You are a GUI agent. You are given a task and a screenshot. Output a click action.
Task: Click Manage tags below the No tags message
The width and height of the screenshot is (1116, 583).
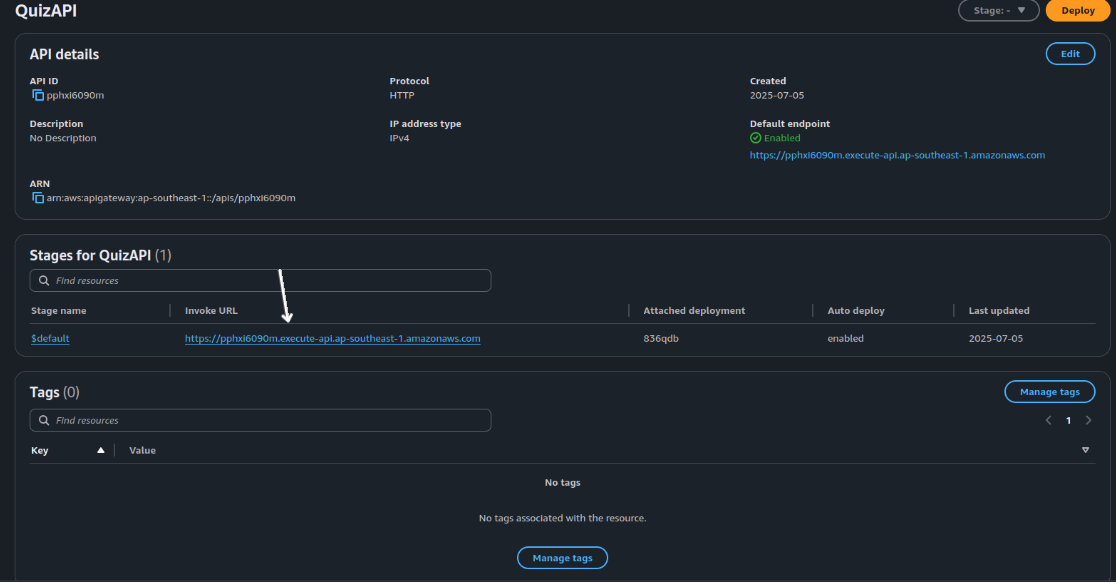pyautogui.click(x=562, y=558)
